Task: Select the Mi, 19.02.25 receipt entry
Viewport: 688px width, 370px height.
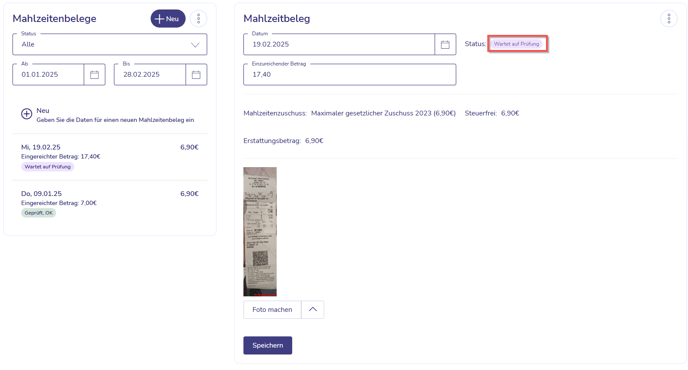Action: coord(110,157)
